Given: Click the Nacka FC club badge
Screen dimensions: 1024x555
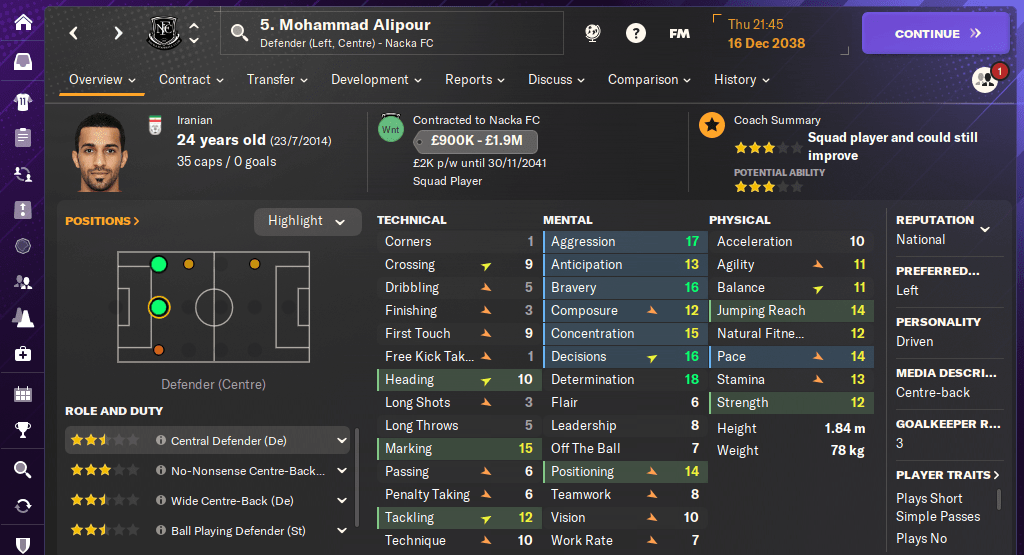Looking at the screenshot, I should coord(164,33).
